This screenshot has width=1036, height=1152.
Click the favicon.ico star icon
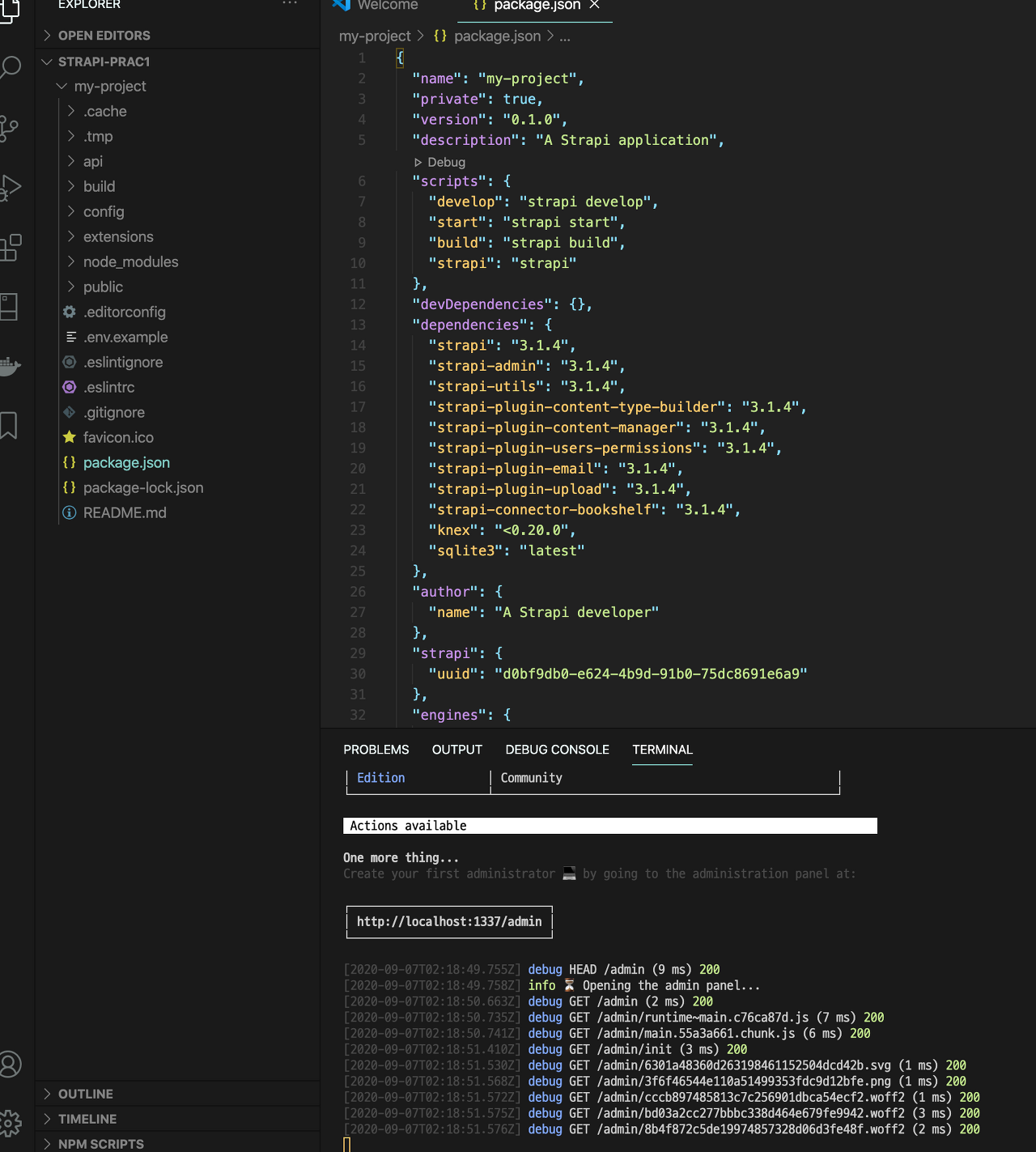(70, 437)
